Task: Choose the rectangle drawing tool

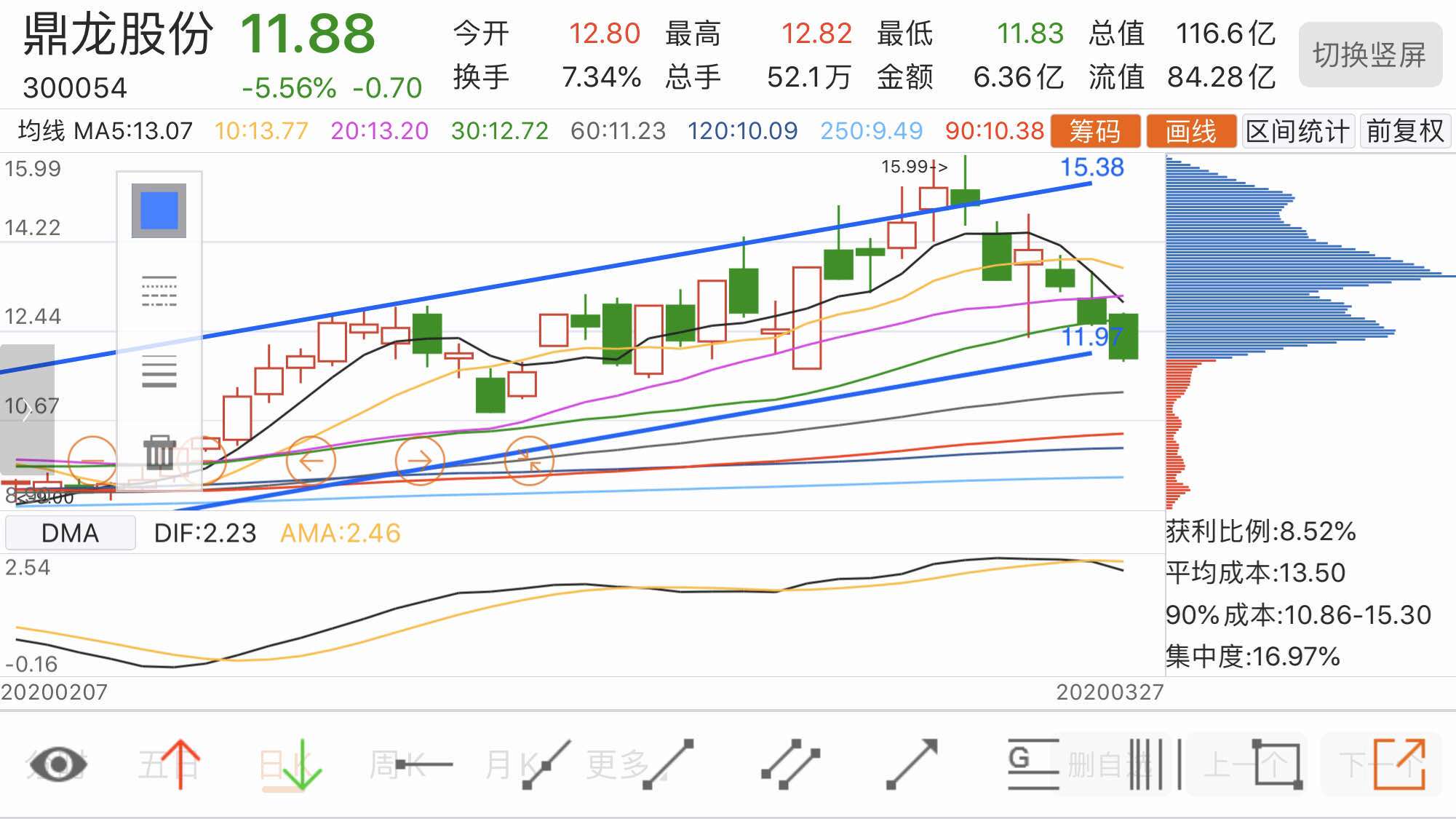Action: 1277,764
